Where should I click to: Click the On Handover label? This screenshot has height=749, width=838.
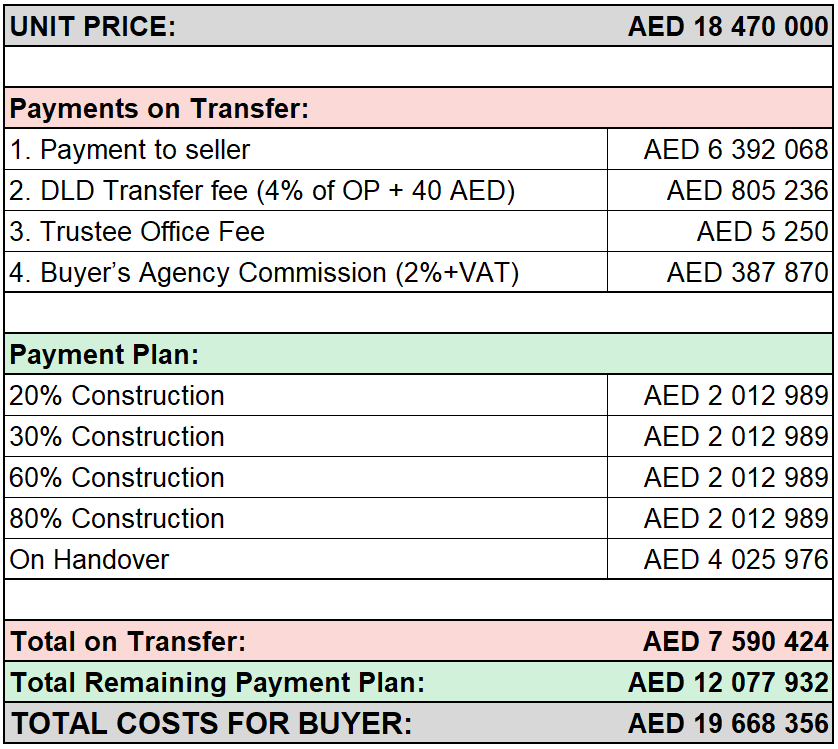click(89, 560)
